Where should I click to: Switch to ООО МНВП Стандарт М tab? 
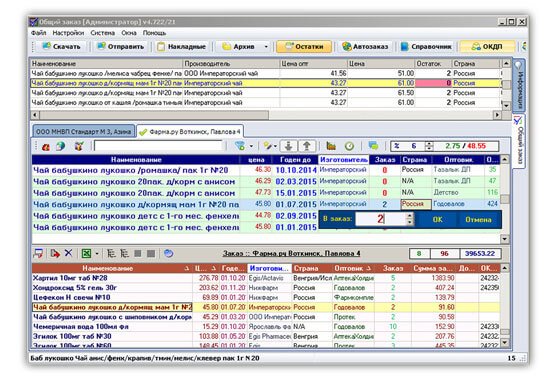pos(84,131)
